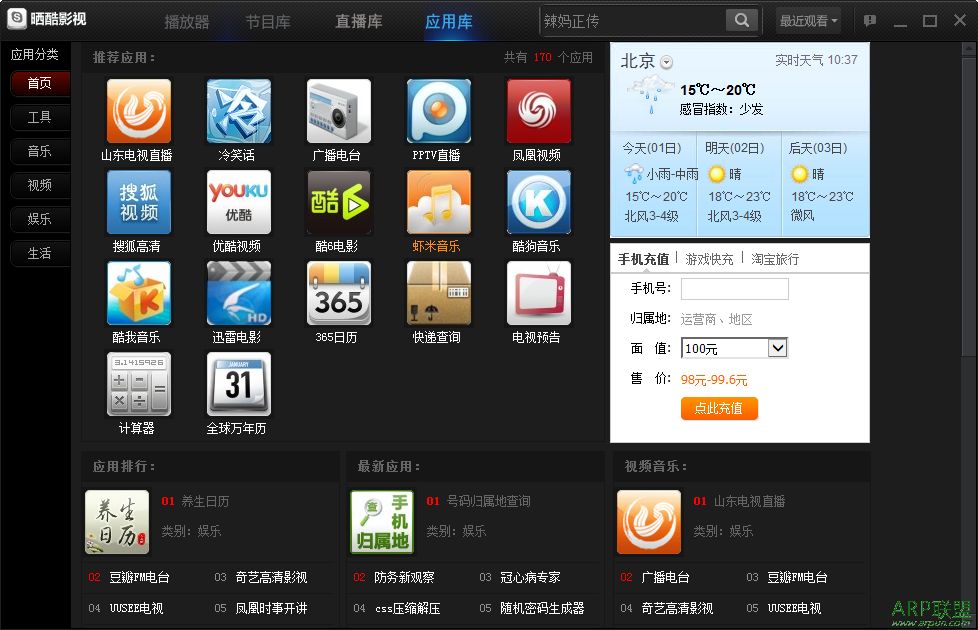Screen dimensions: 978x630
Task: Open the 冷笑话 app icon
Action: click(x=238, y=111)
